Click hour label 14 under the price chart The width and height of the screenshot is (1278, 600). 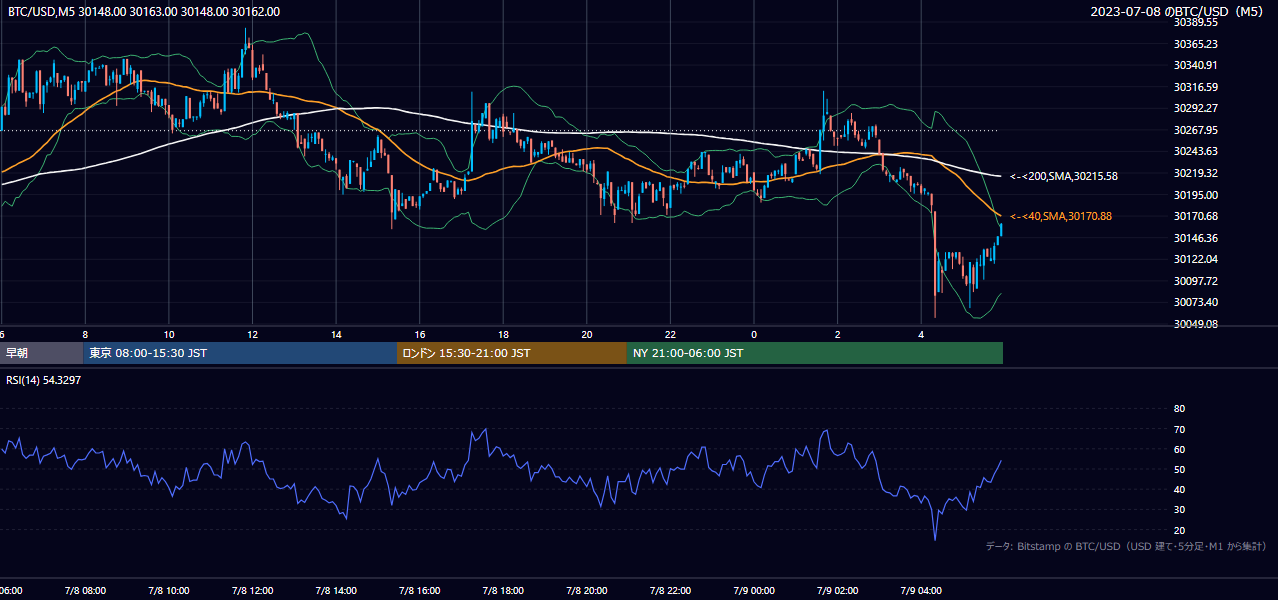(x=337, y=334)
